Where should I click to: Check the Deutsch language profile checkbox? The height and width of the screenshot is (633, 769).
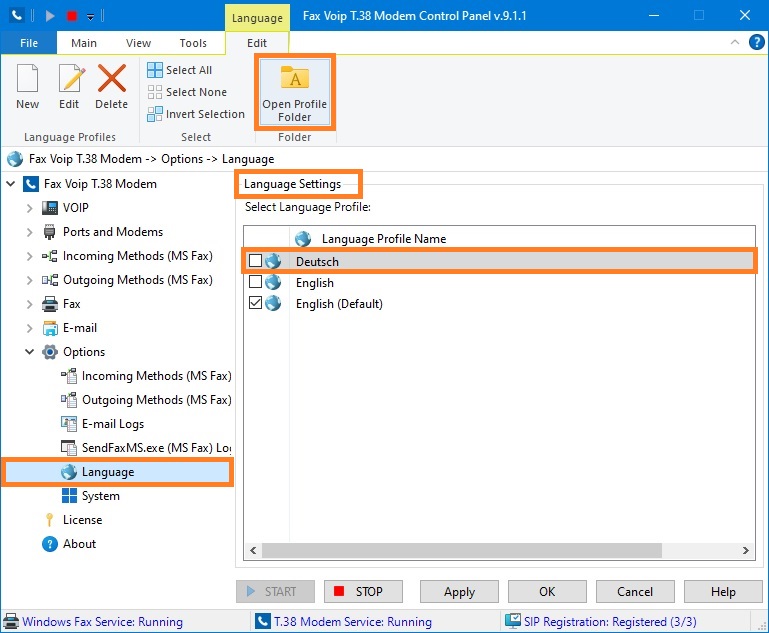[x=256, y=260]
